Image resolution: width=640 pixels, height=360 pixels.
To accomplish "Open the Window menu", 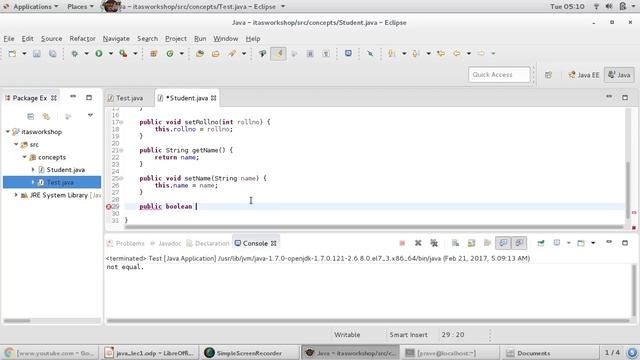I will [x=225, y=39].
